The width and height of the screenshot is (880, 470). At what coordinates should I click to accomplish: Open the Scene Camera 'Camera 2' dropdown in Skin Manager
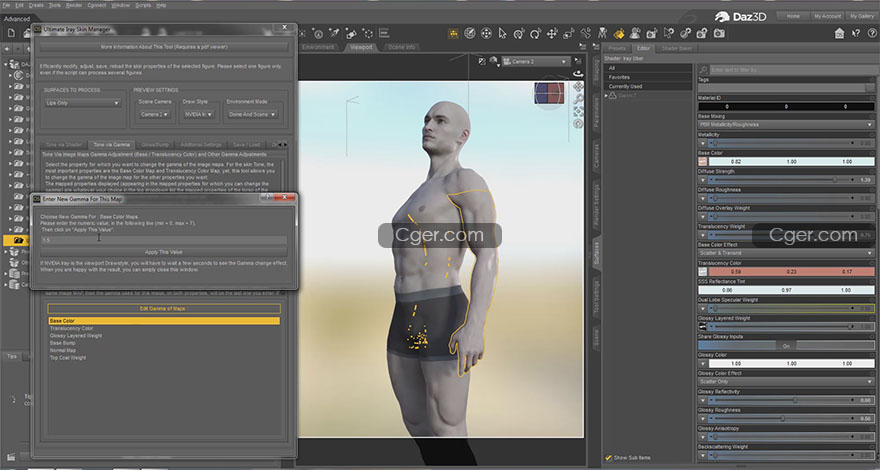(155, 115)
